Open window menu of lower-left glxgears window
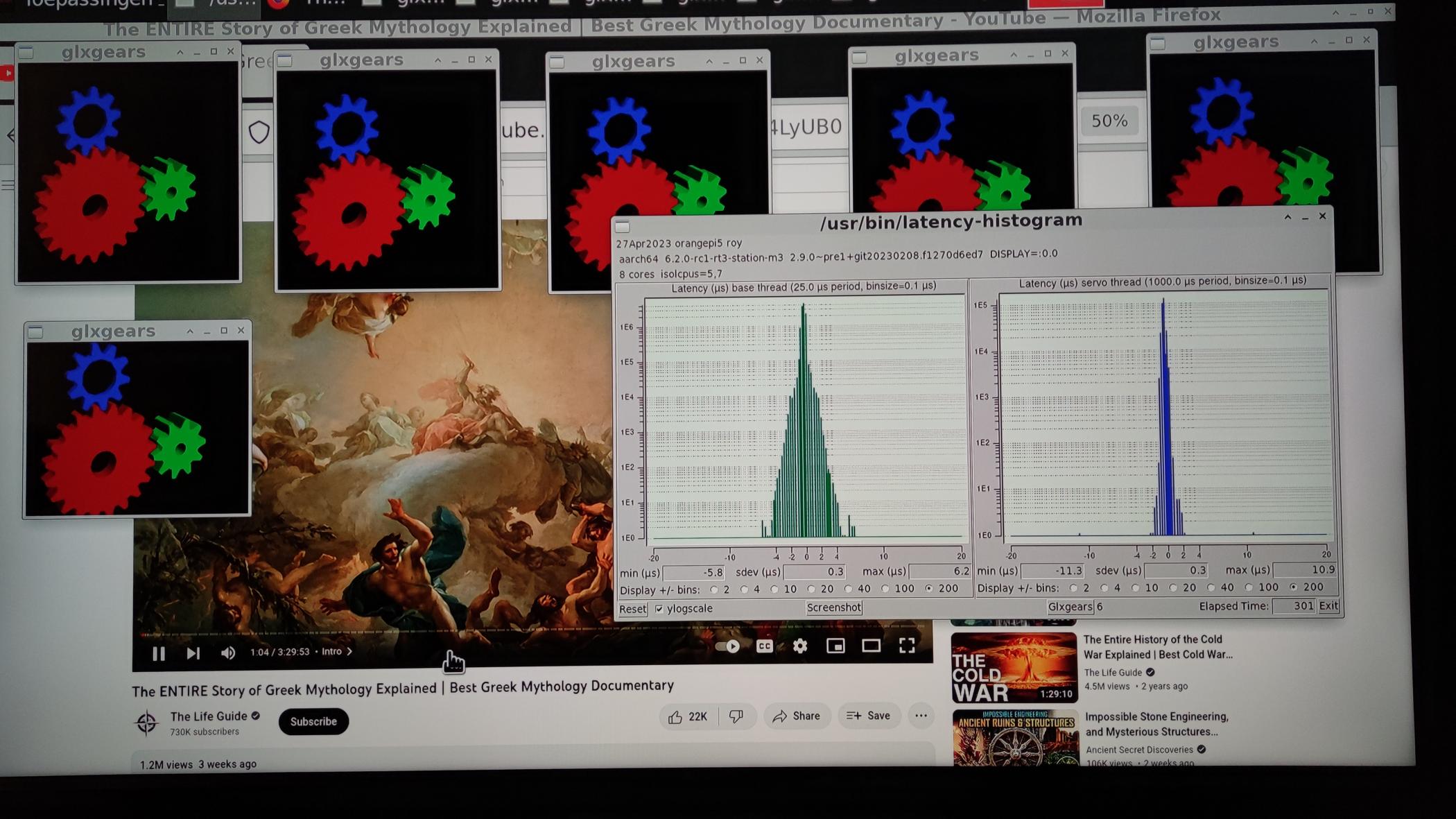This screenshot has width=1456, height=819. [35, 332]
